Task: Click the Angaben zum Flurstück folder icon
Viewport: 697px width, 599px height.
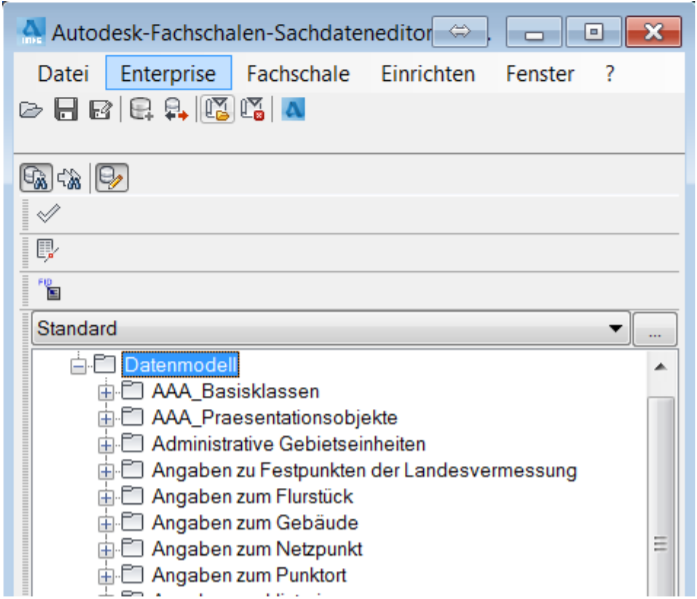Action: pyautogui.click(x=132, y=495)
